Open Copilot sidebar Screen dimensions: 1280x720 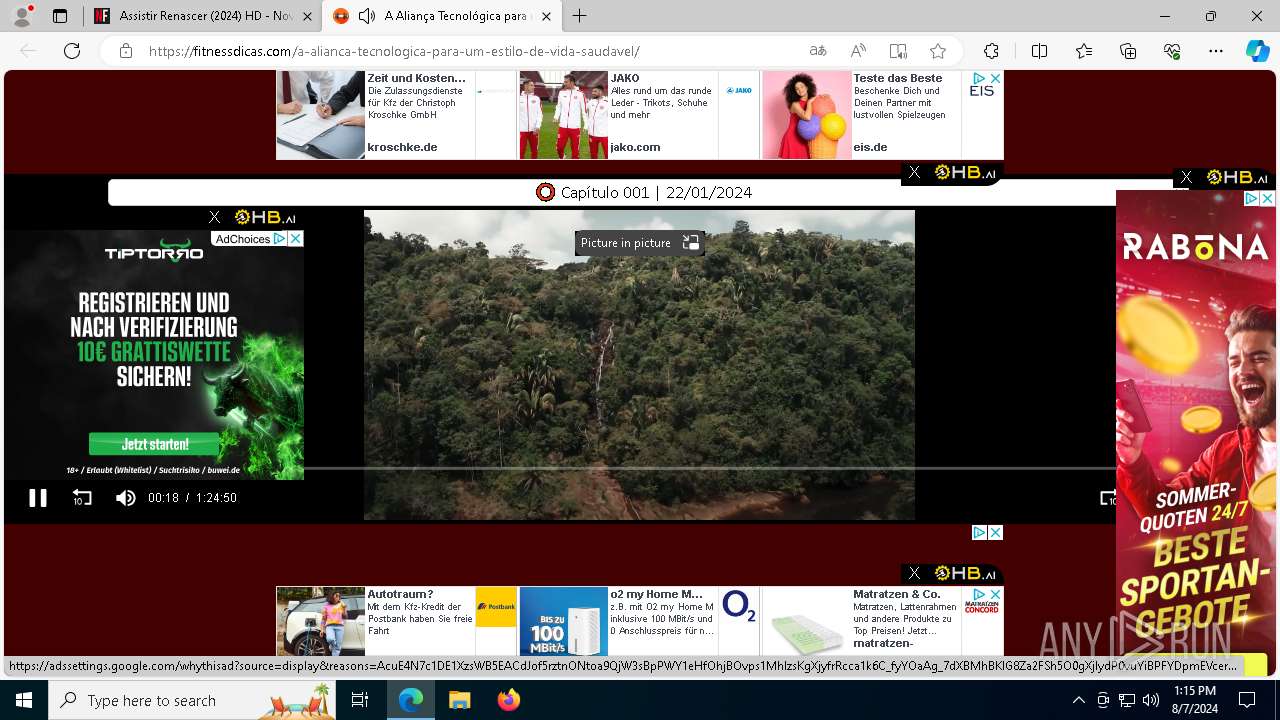click(x=1257, y=51)
